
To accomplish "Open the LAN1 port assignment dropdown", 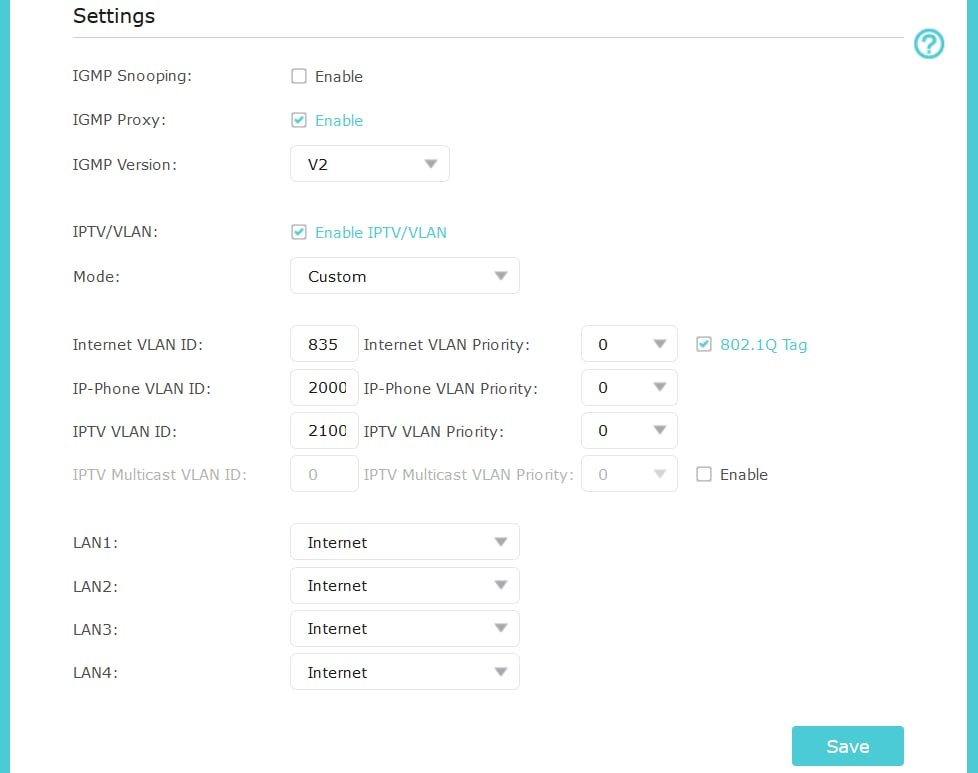I will [x=405, y=542].
